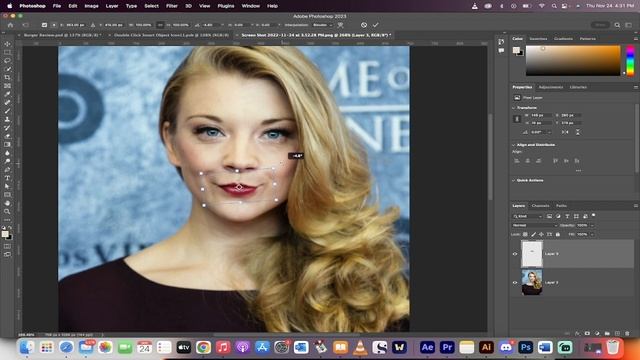
Task: Toggle width-height link in Properties Transform
Action: (x=517, y=119)
